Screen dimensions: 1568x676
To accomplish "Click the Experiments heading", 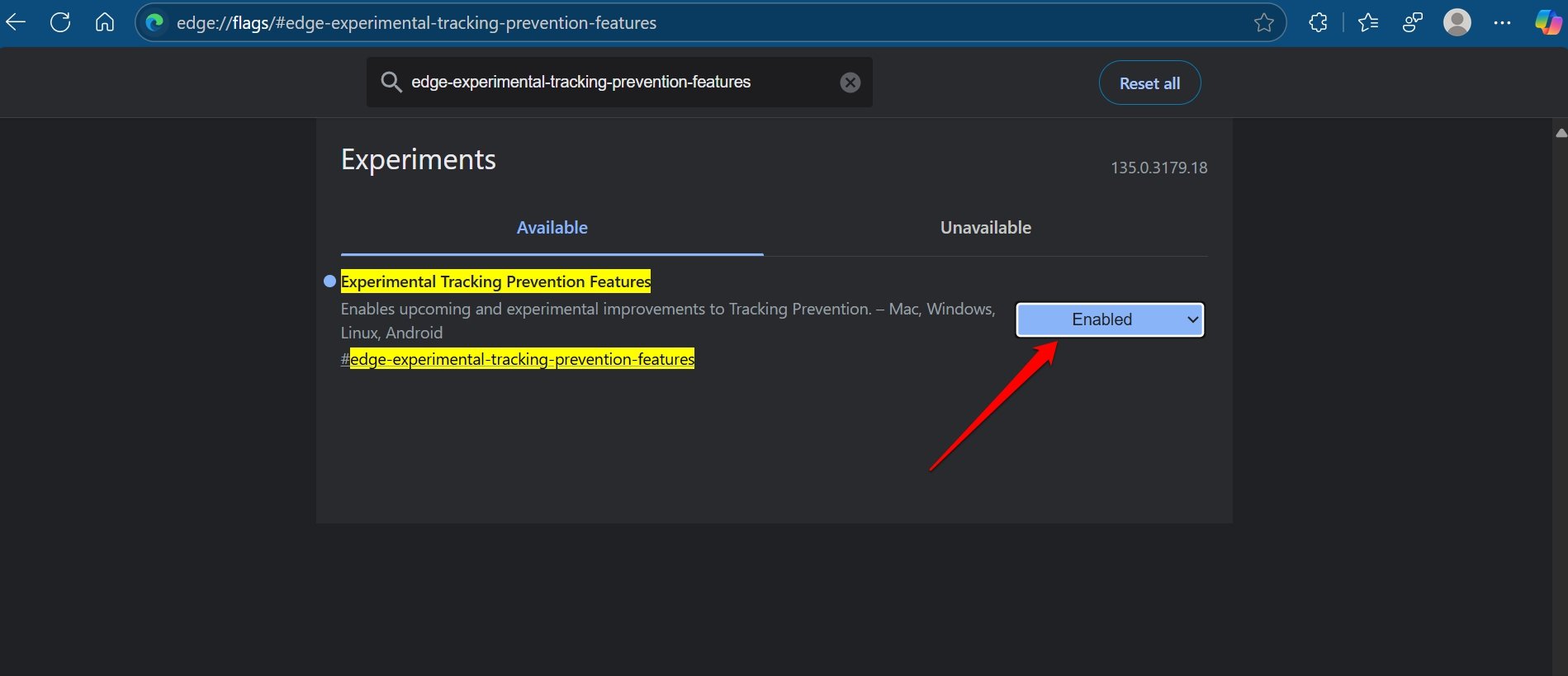I will coord(418,159).
